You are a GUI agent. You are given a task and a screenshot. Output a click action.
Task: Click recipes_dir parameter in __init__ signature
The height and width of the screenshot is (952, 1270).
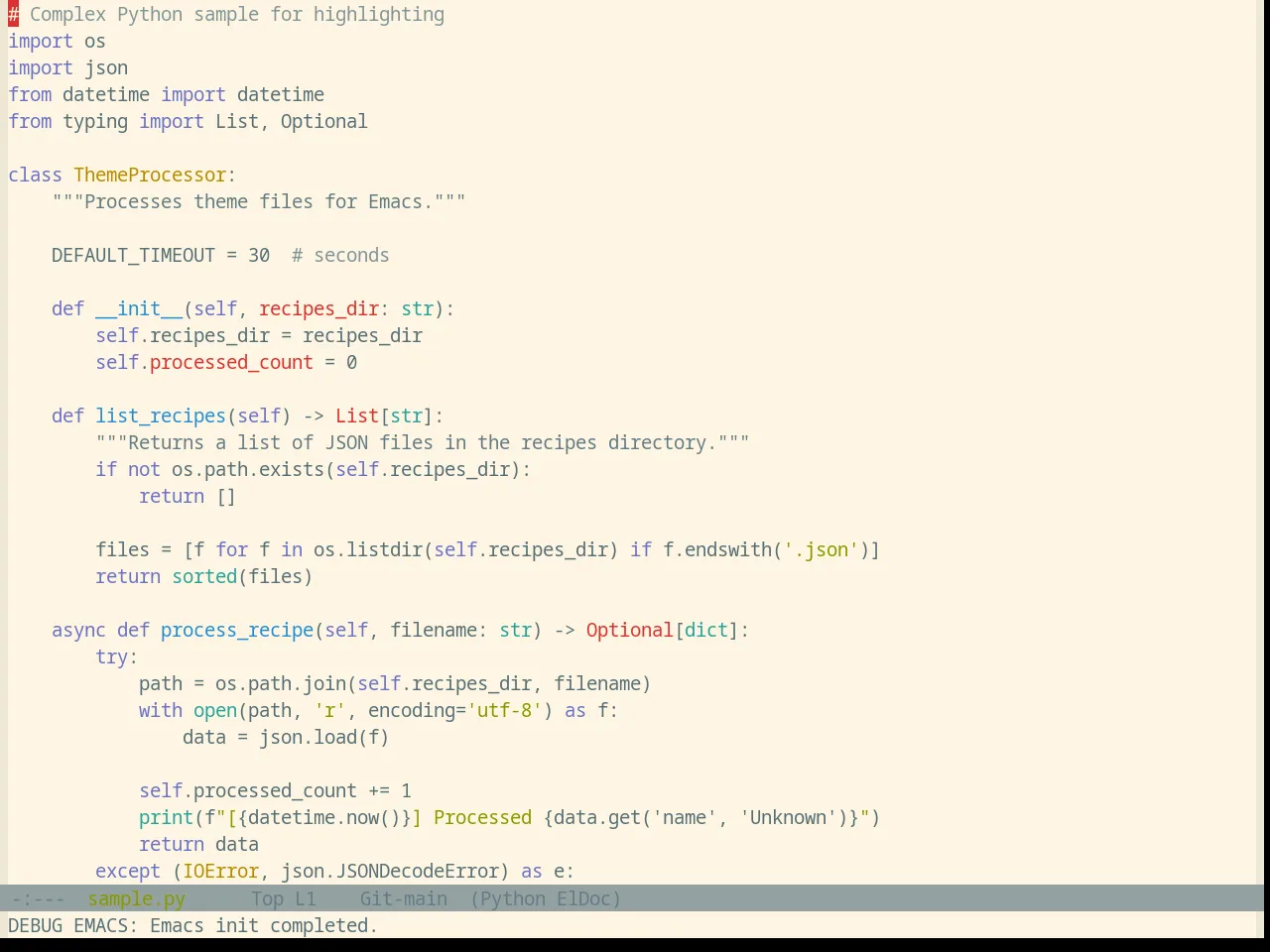point(318,308)
